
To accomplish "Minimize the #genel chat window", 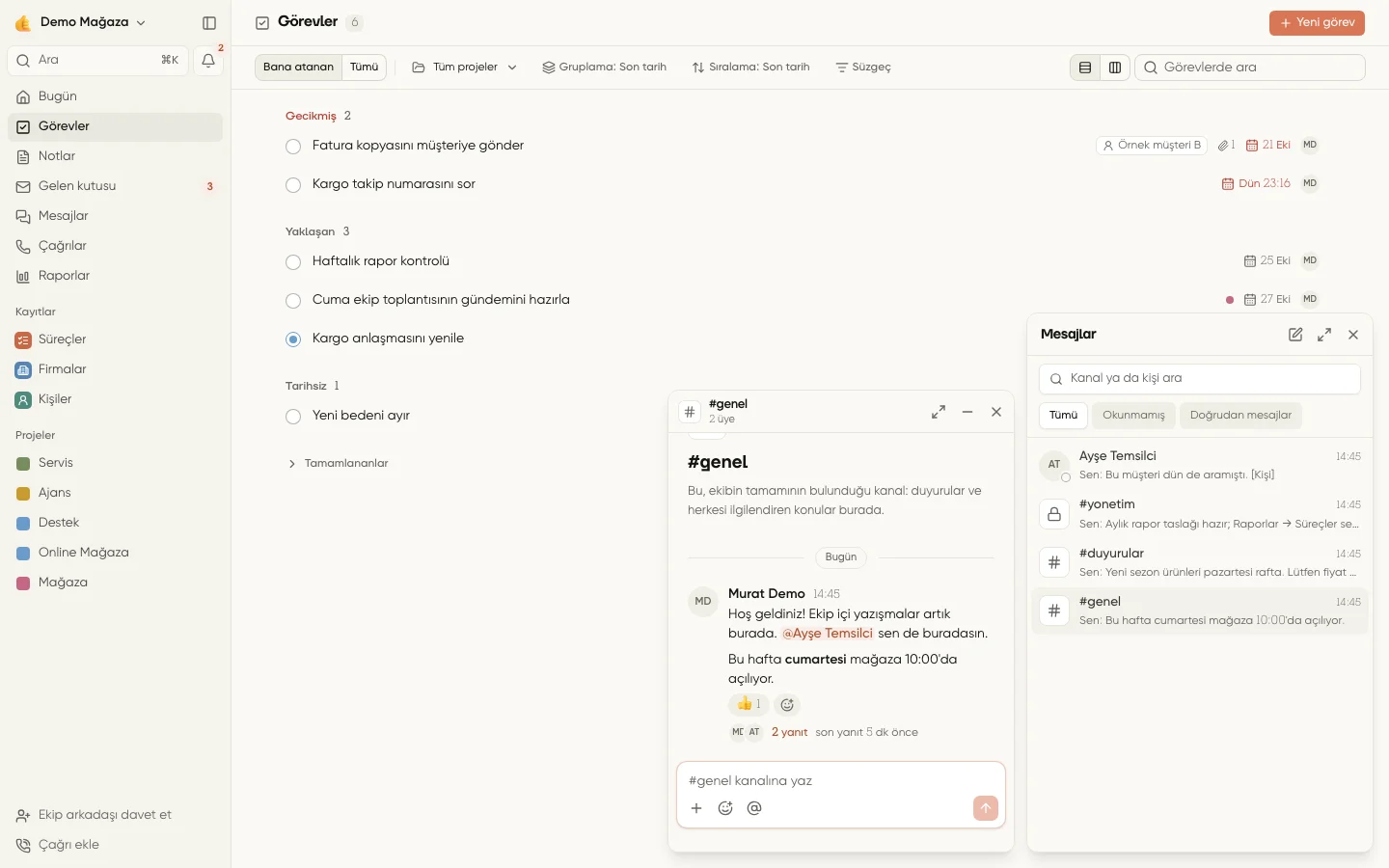I will (967, 412).
